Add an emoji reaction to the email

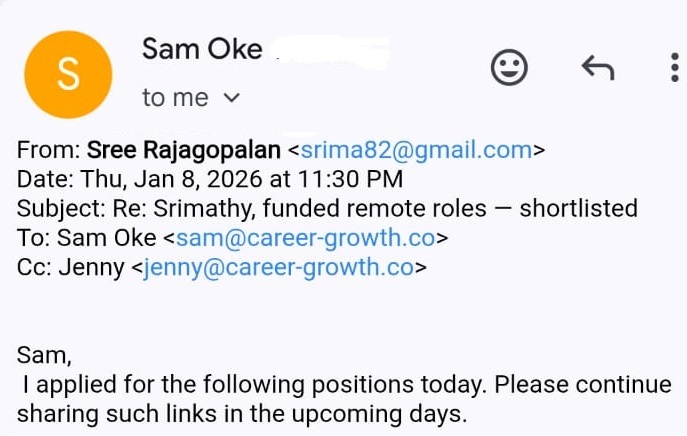click(510, 68)
